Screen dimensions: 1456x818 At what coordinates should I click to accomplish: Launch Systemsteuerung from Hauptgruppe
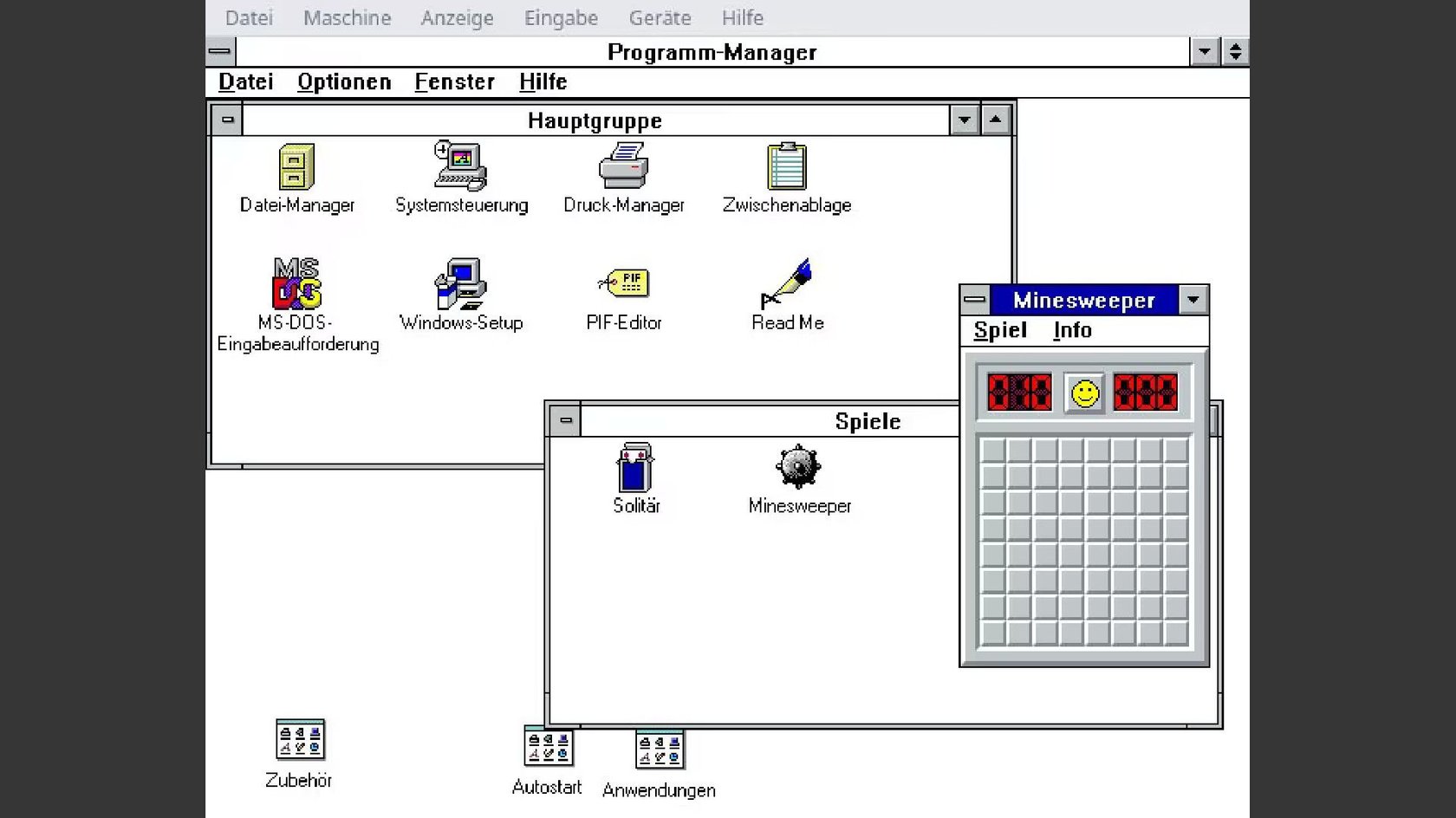461,166
